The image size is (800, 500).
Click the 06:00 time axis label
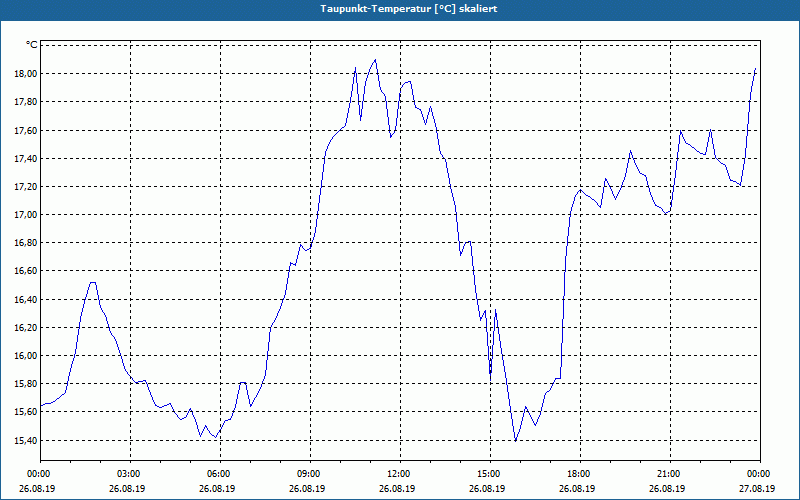click(x=220, y=474)
